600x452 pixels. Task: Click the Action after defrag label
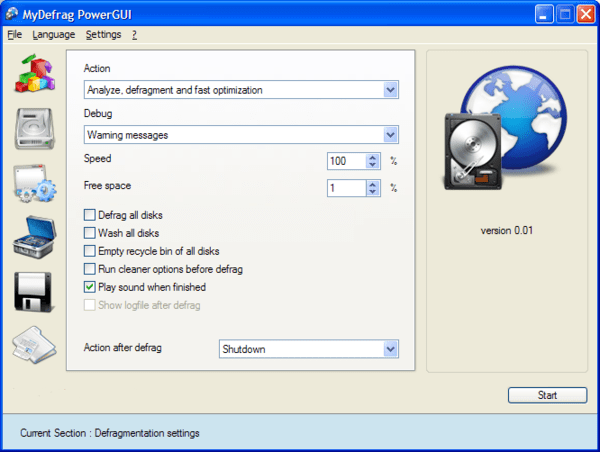(122, 348)
